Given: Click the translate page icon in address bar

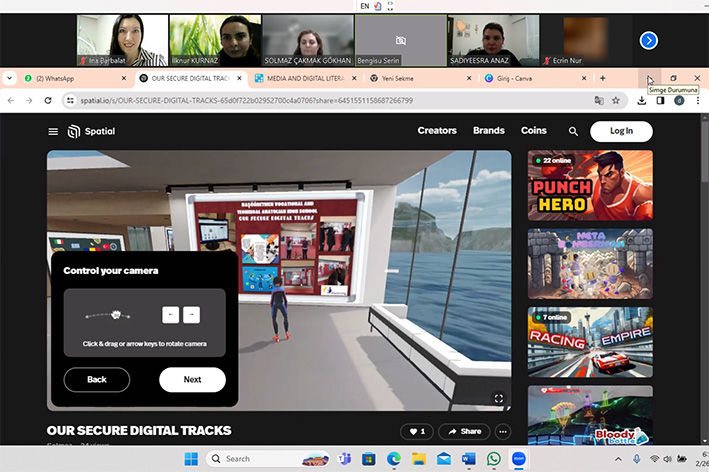Looking at the screenshot, I should coord(598,100).
